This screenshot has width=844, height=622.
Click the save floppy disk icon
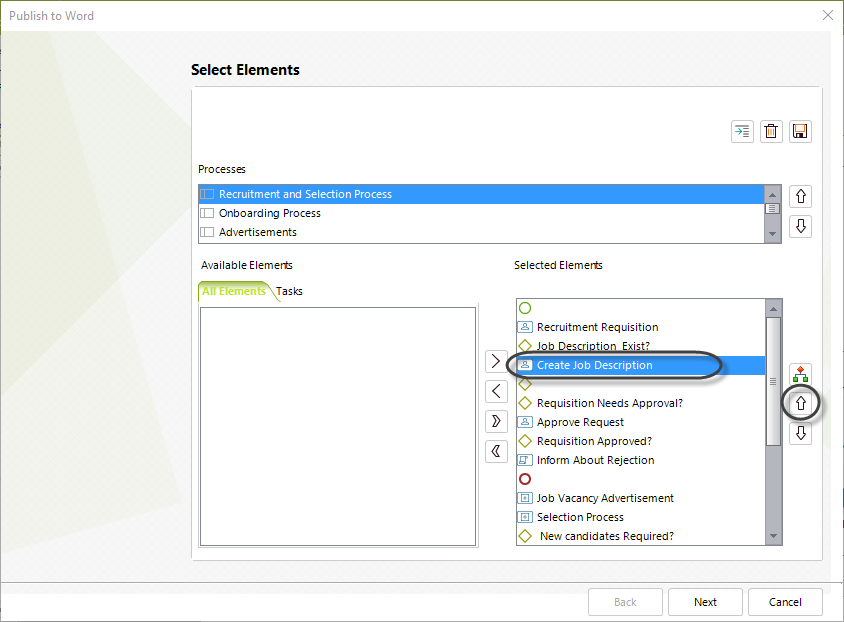pos(800,131)
